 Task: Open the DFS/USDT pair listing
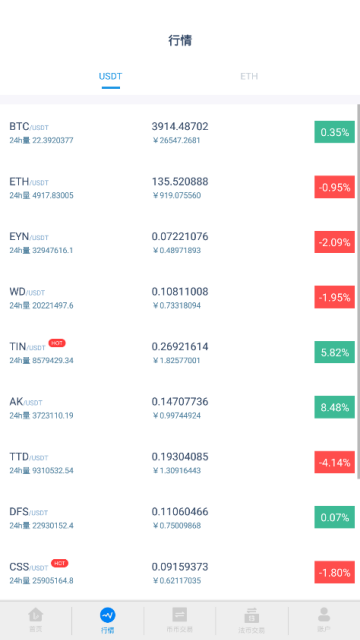click(x=178, y=518)
